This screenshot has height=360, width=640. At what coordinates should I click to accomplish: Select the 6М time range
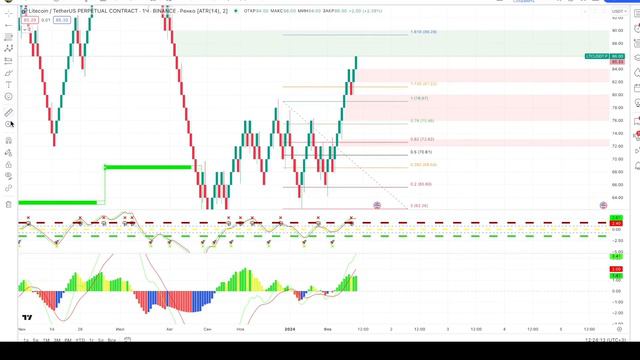pos(68,340)
